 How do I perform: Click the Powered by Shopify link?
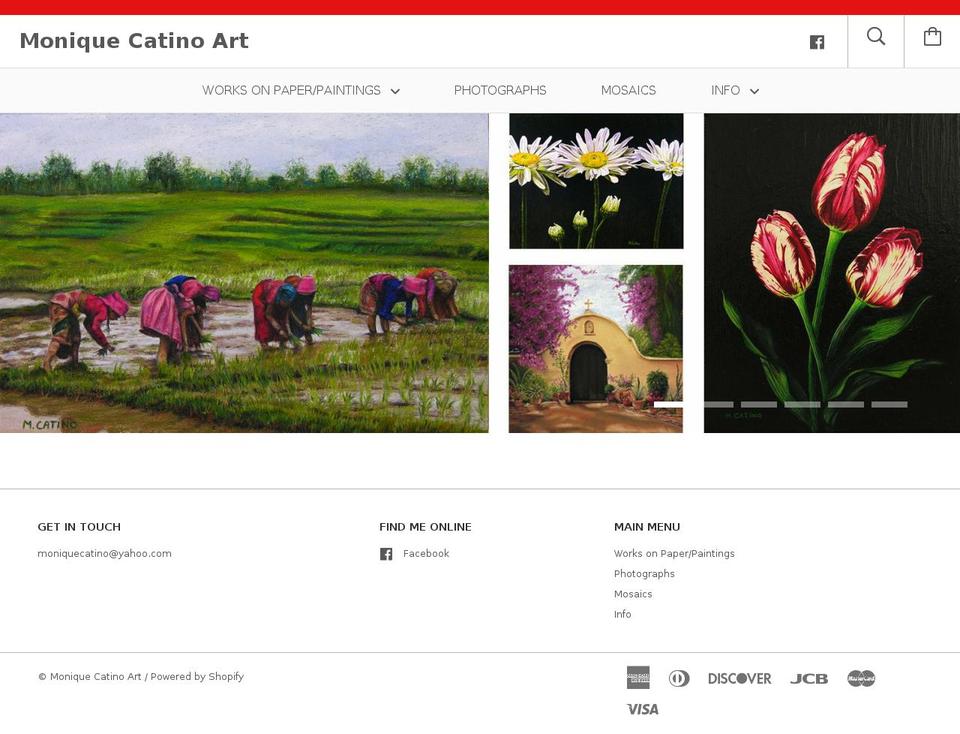pyautogui.click(x=197, y=676)
